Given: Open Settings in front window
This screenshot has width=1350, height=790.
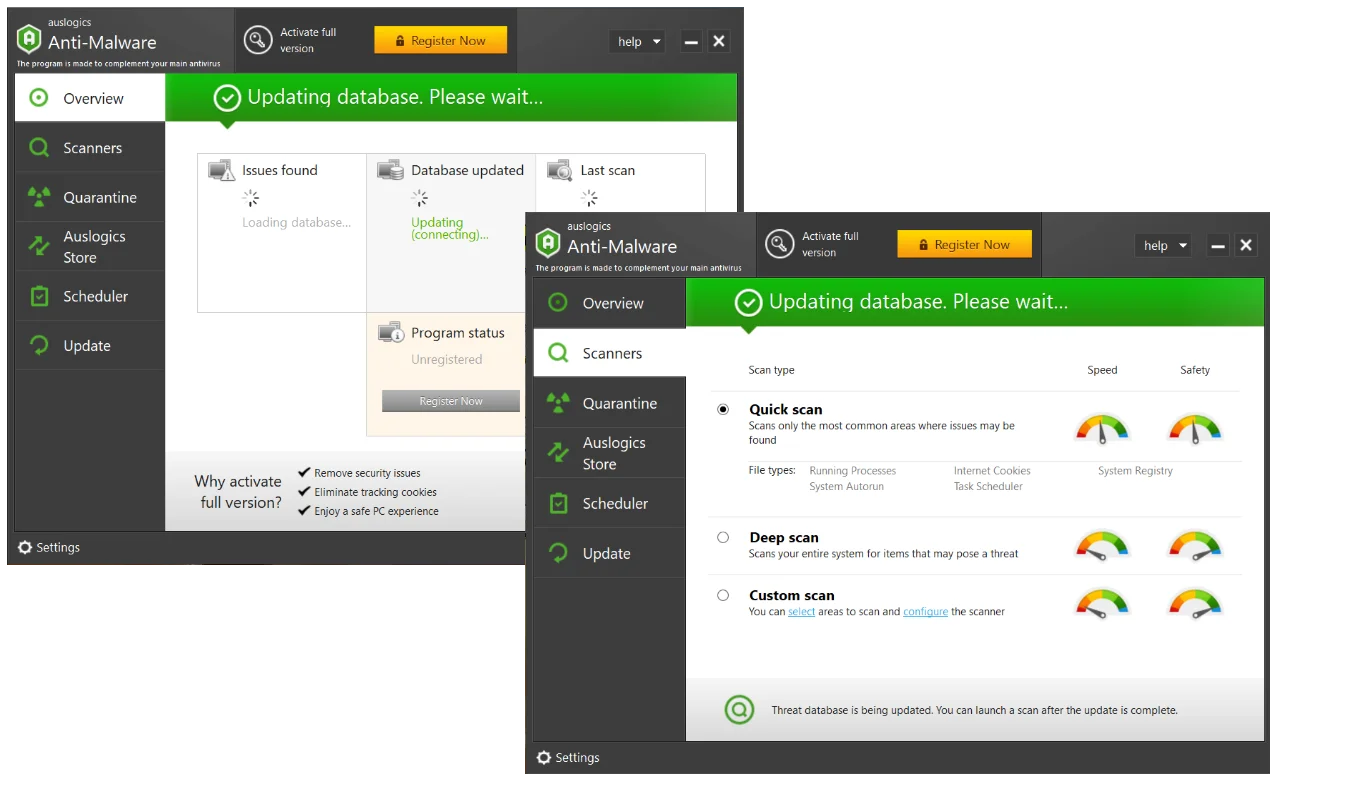Looking at the screenshot, I should point(569,757).
